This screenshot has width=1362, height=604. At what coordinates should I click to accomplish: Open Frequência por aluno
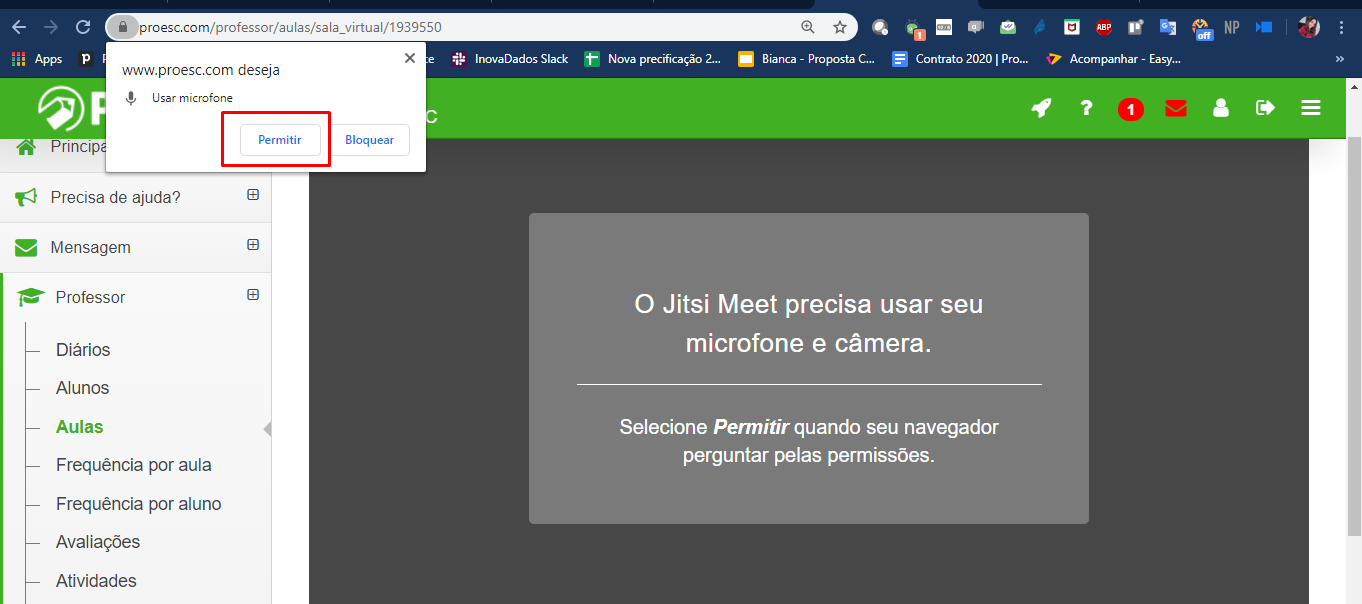pyautogui.click(x=139, y=504)
